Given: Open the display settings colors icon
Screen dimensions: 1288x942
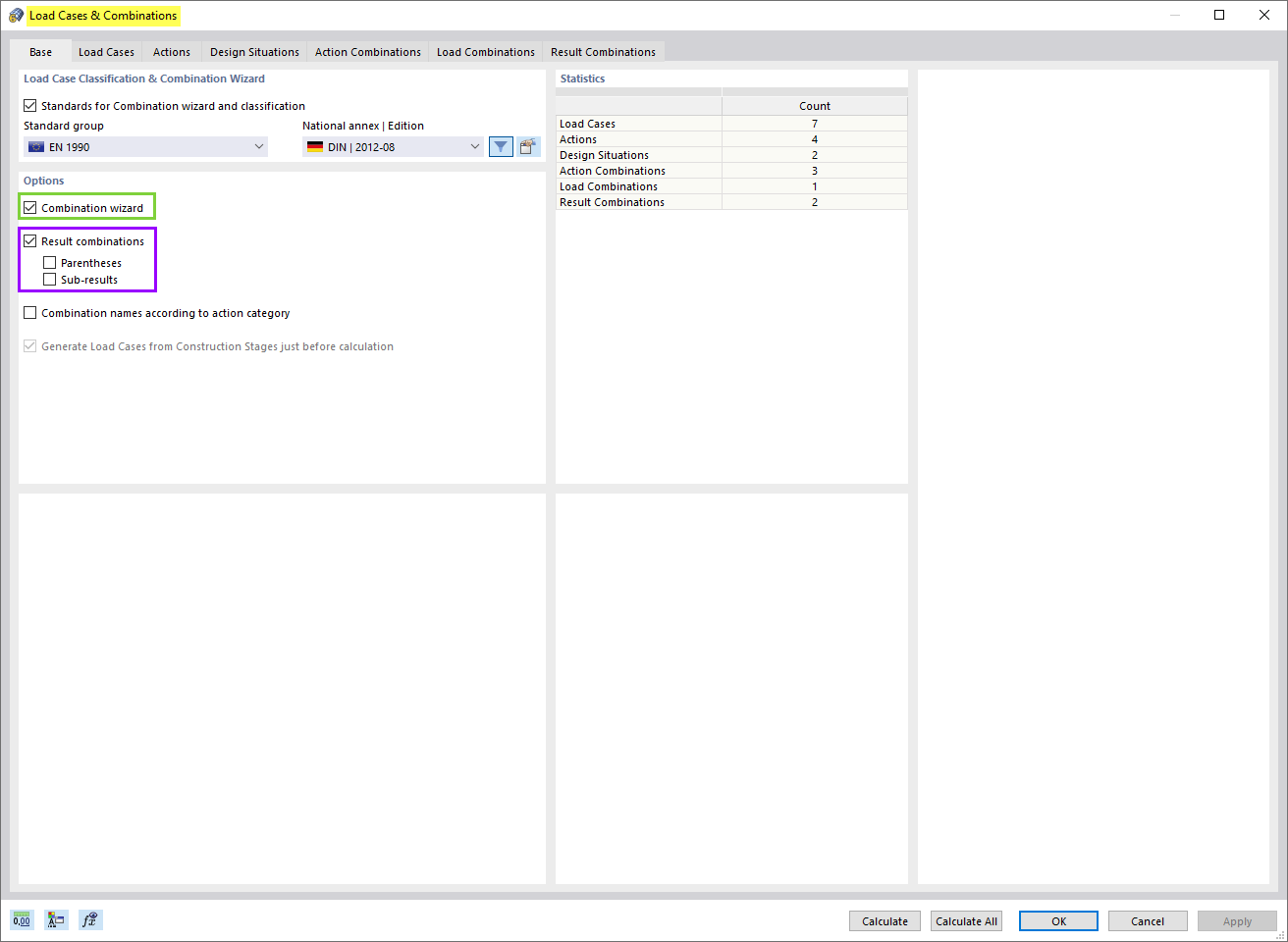Looking at the screenshot, I should (x=55, y=919).
